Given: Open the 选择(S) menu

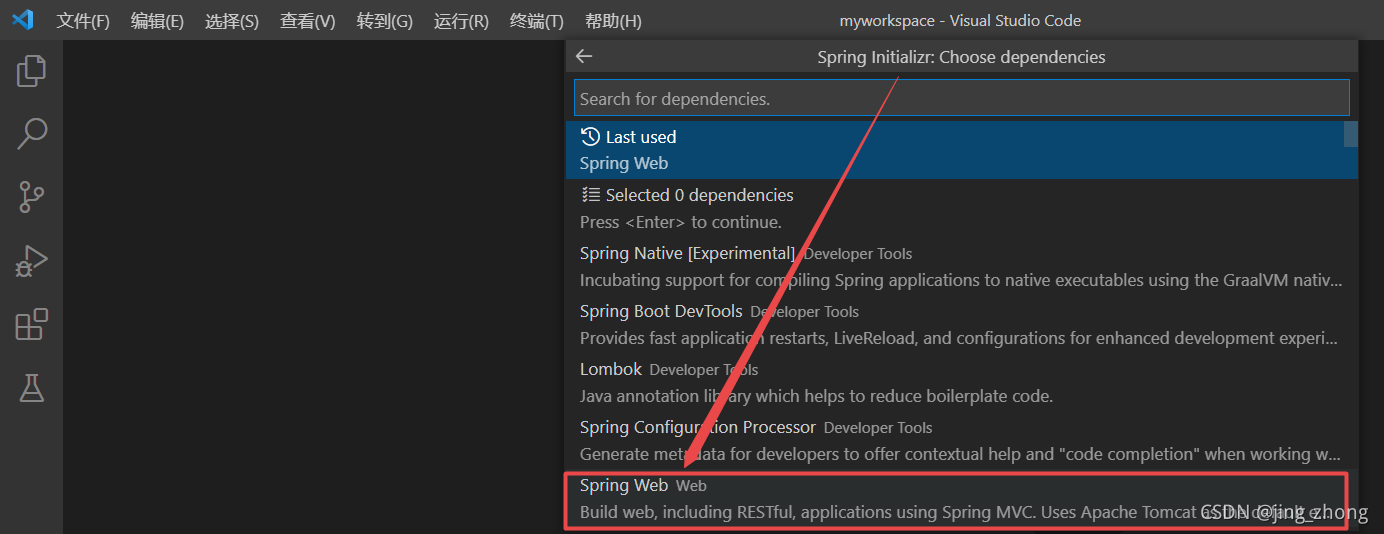Looking at the screenshot, I should tap(231, 21).
